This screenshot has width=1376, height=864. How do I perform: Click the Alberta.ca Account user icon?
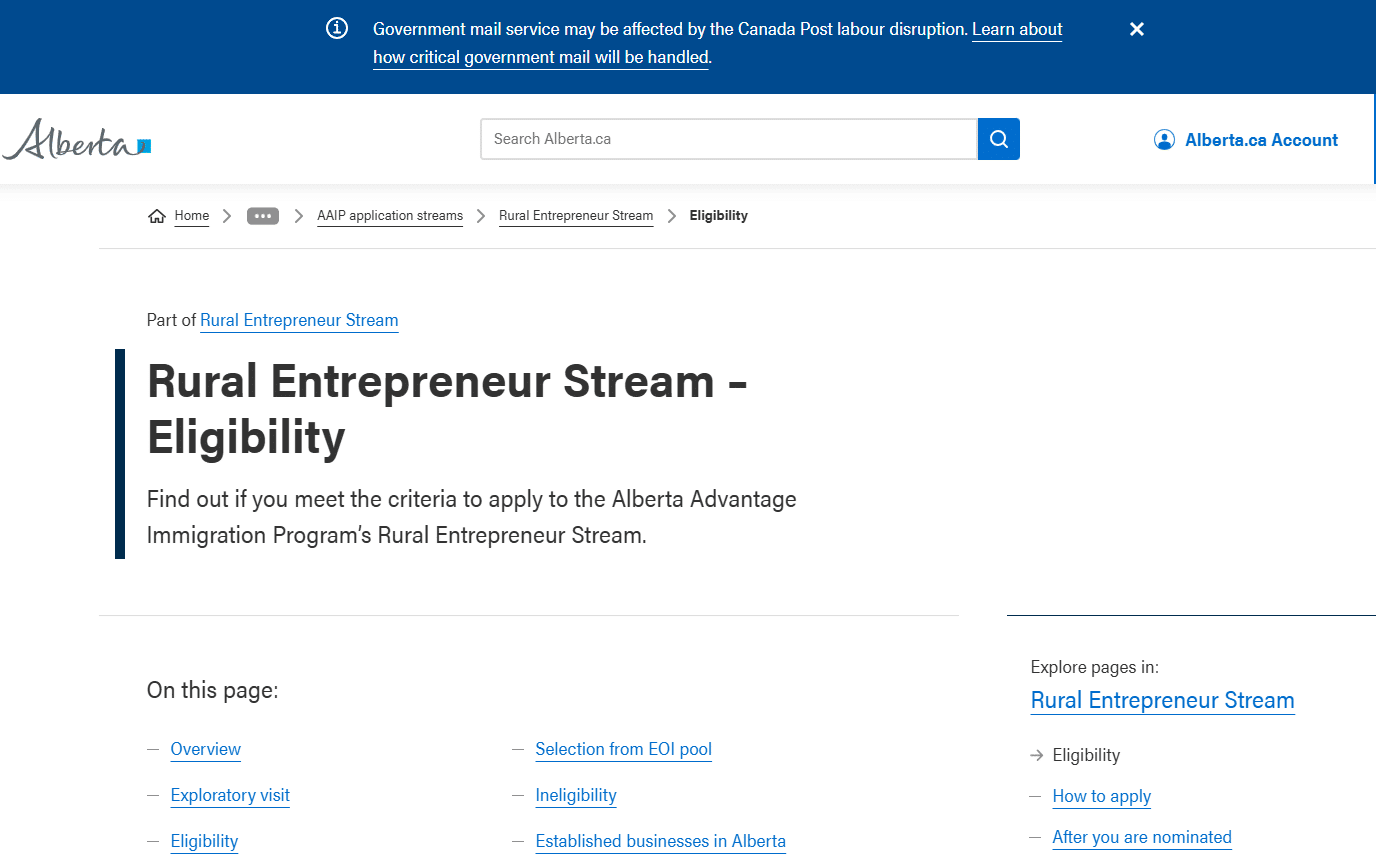tap(1164, 140)
